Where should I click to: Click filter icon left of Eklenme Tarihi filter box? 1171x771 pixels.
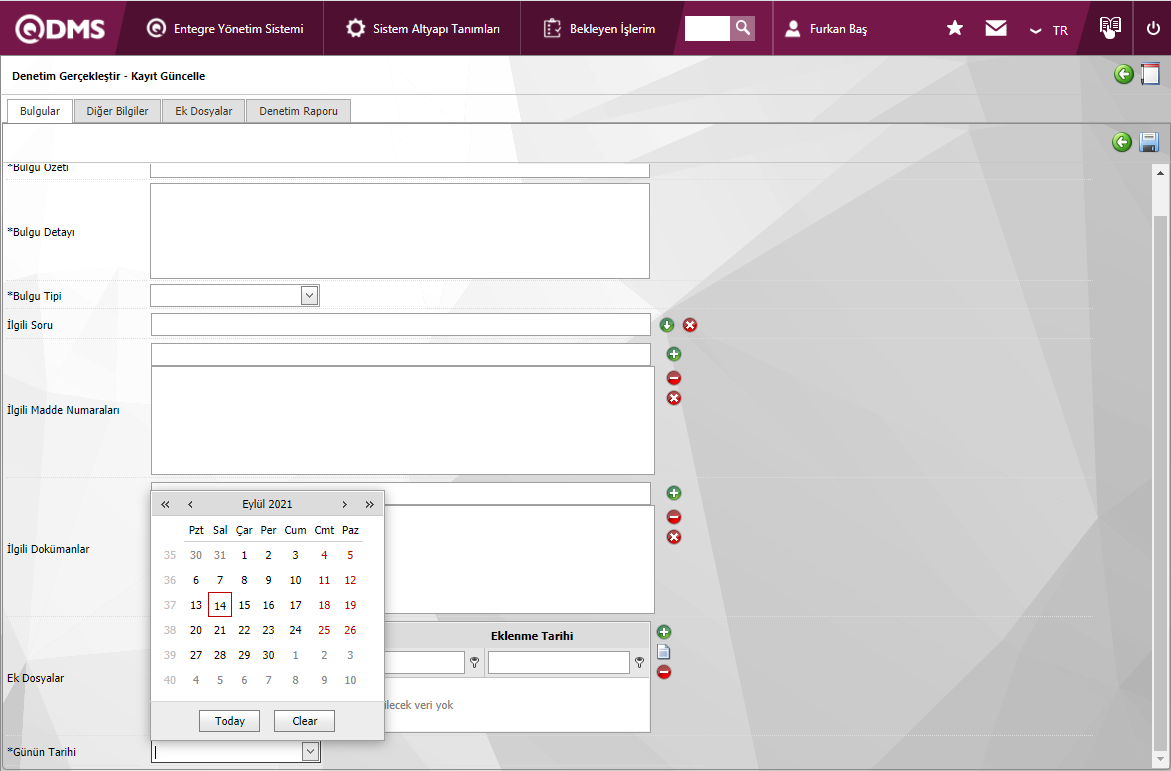pos(474,662)
